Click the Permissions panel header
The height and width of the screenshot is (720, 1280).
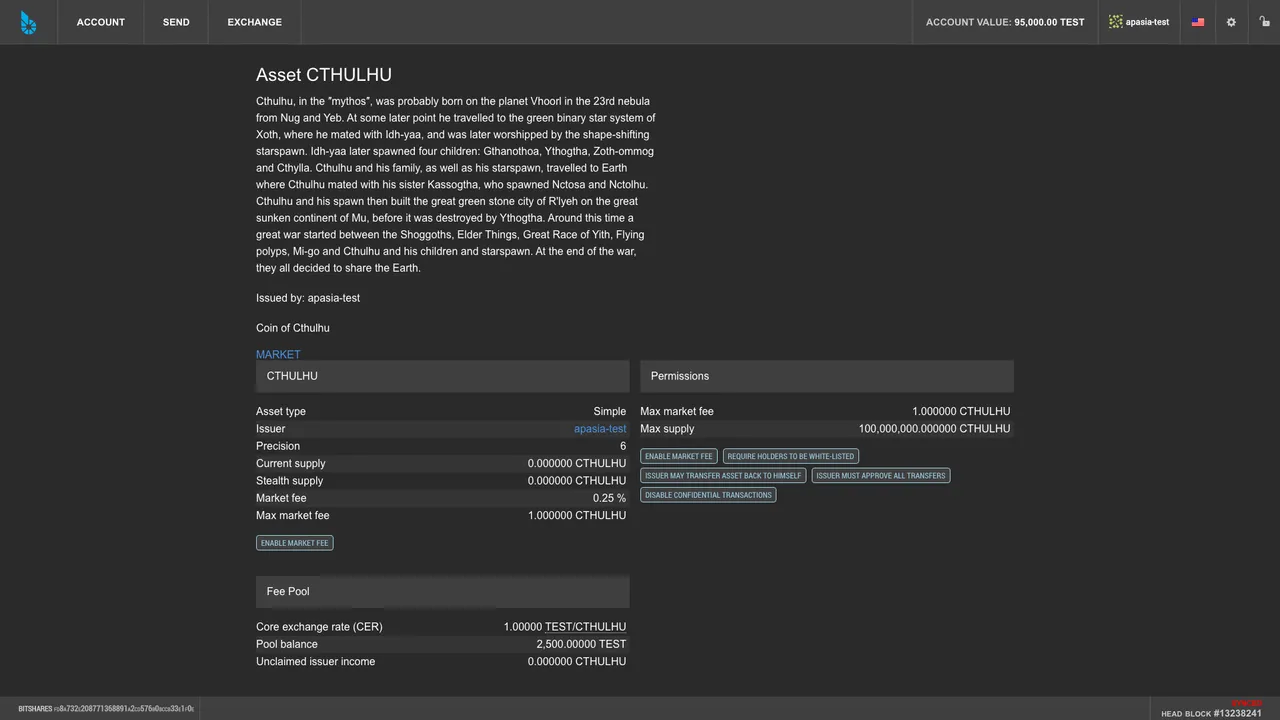pos(827,376)
